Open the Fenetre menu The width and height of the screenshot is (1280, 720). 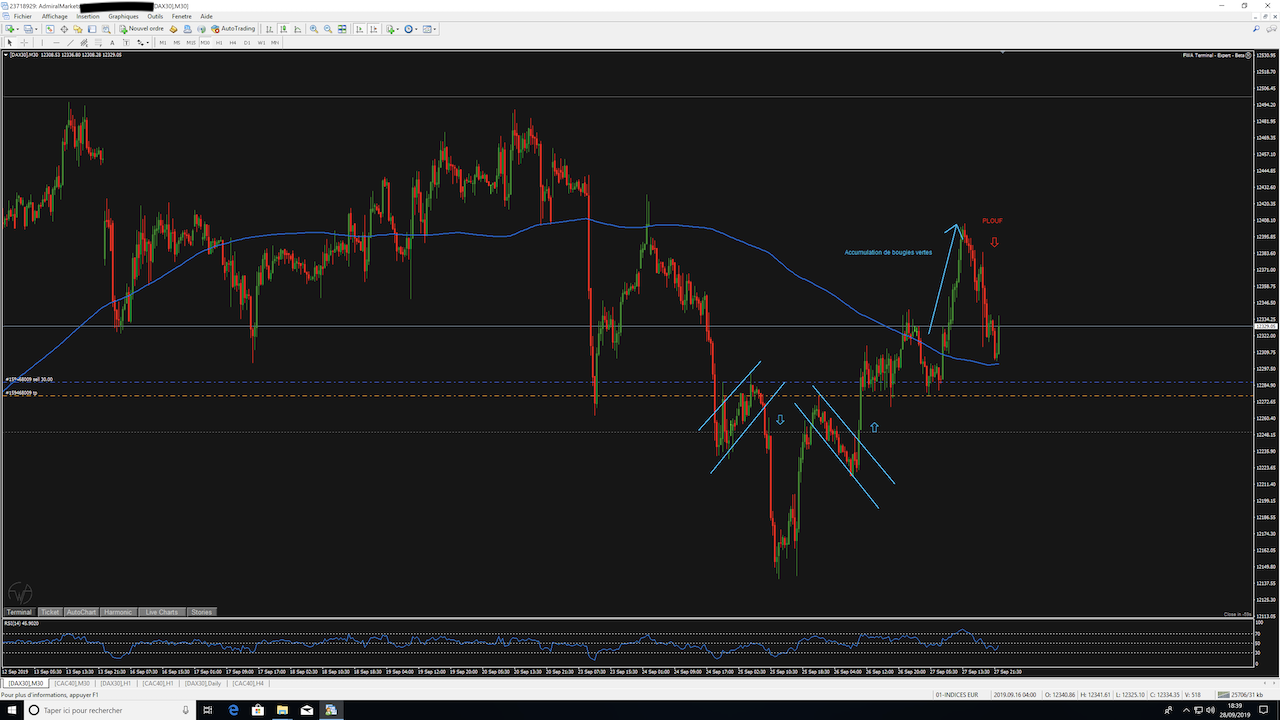pos(182,17)
